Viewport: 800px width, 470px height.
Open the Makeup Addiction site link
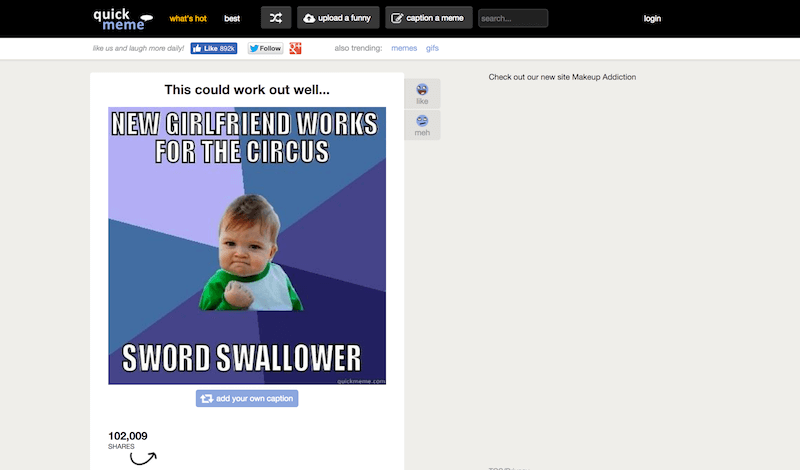[x=562, y=77]
